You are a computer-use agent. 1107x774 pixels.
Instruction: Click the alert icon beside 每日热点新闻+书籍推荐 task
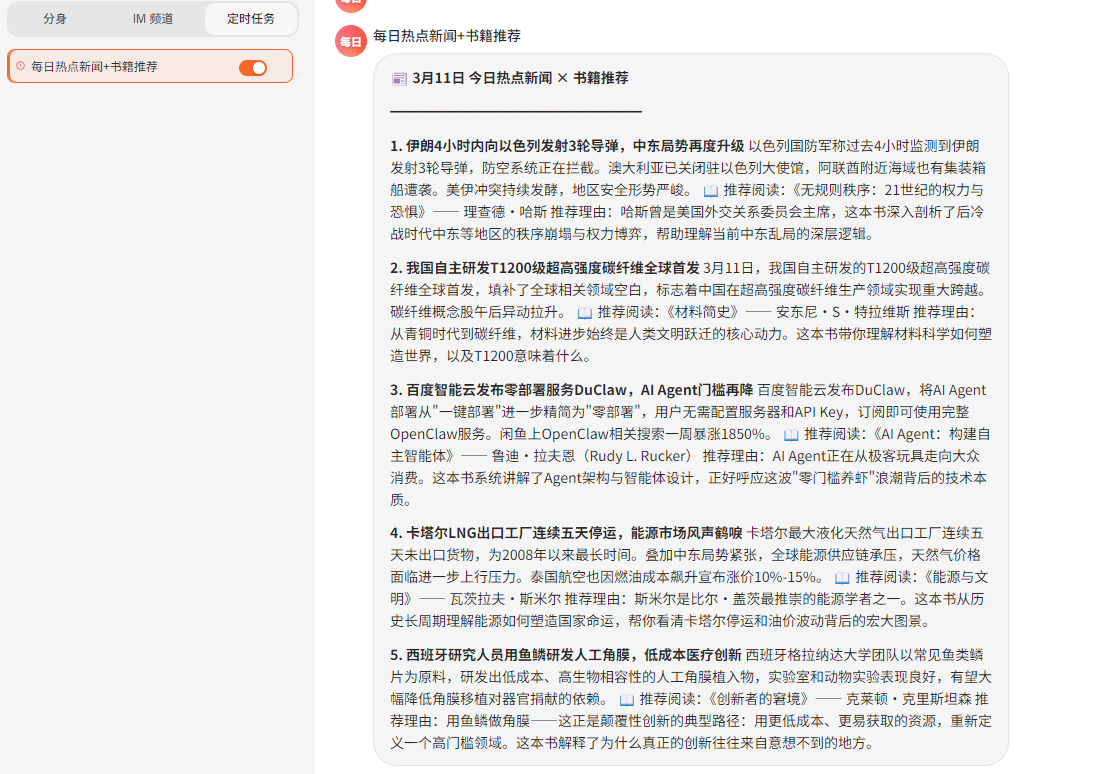click(x=20, y=67)
